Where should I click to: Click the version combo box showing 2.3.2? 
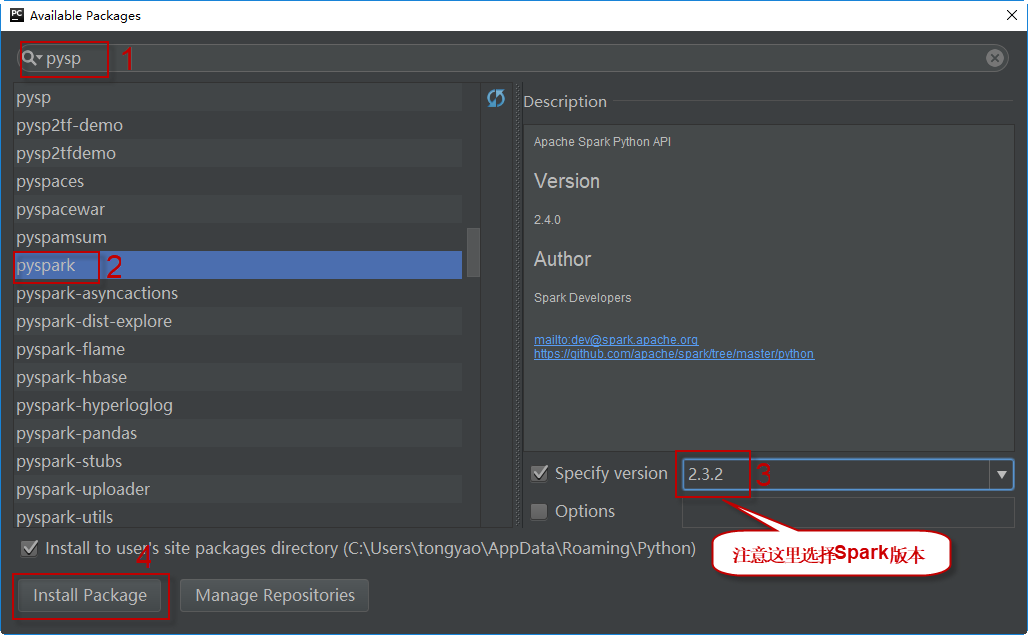(x=835, y=474)
